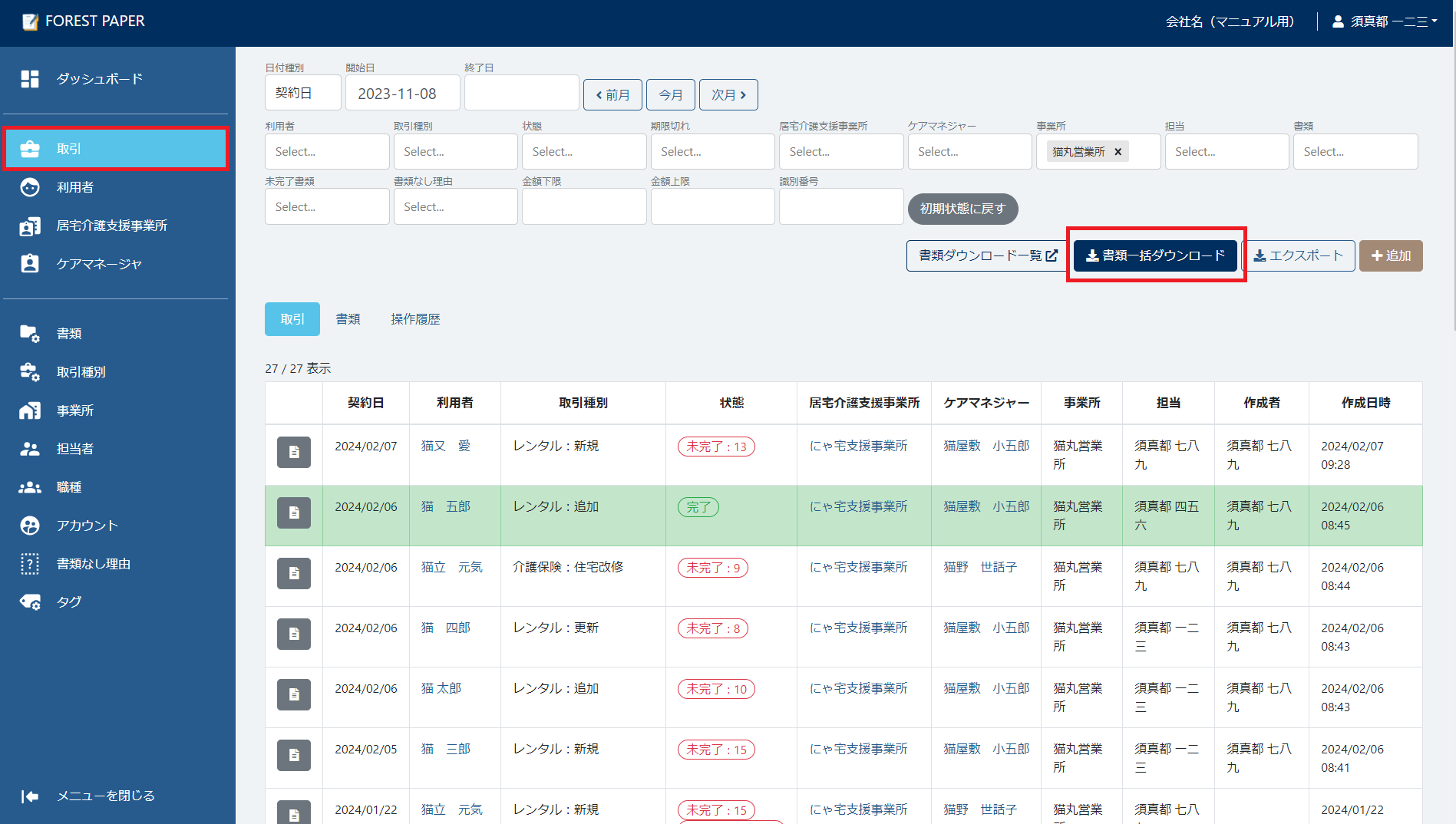Click the 利用者 face icon in sidebar
The height and width of the screenshot is (824, 1456).
(x=30, y=187)
